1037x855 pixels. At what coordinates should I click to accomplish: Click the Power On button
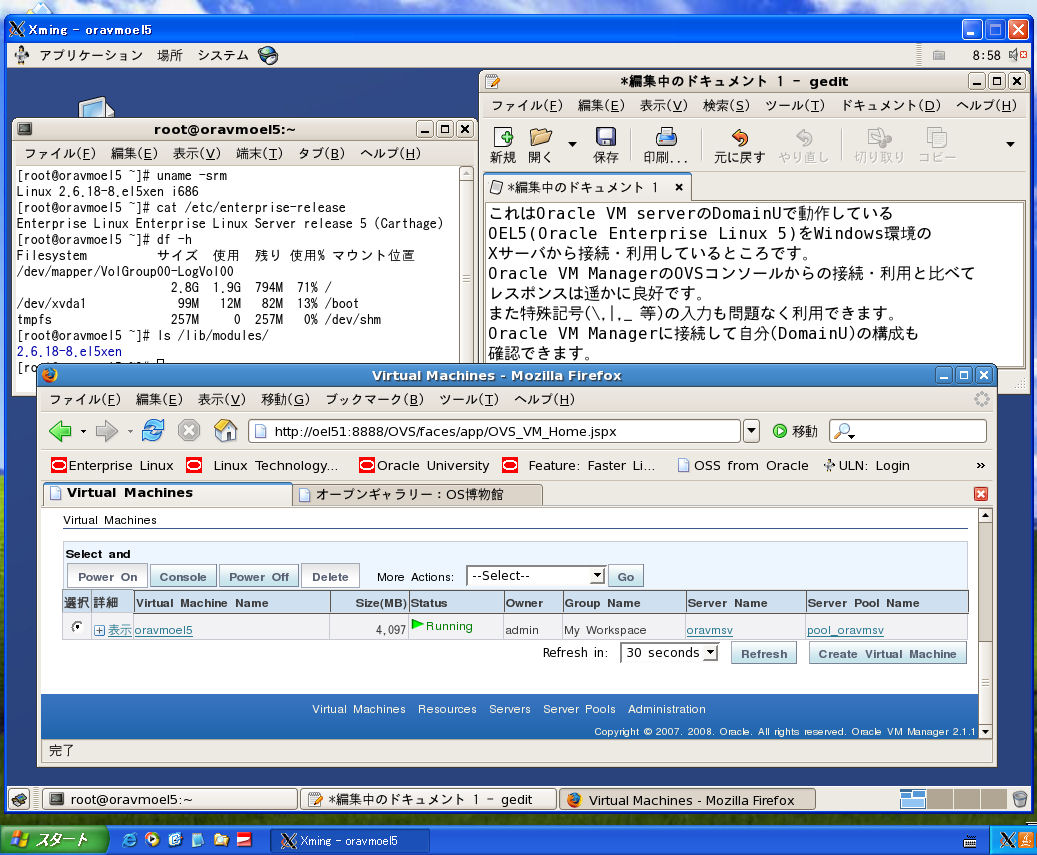108,577
